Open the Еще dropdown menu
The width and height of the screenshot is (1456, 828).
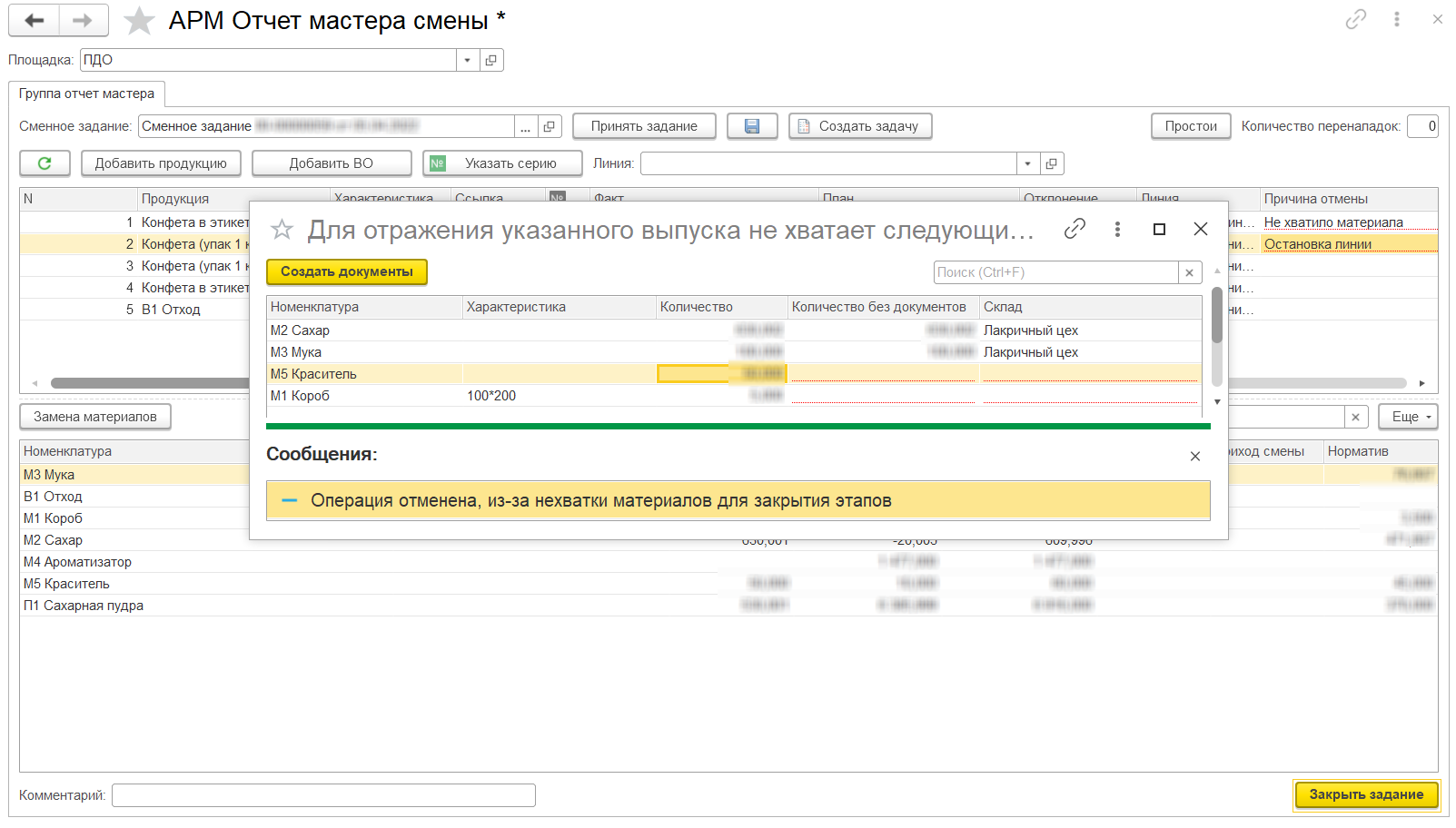1408,417
